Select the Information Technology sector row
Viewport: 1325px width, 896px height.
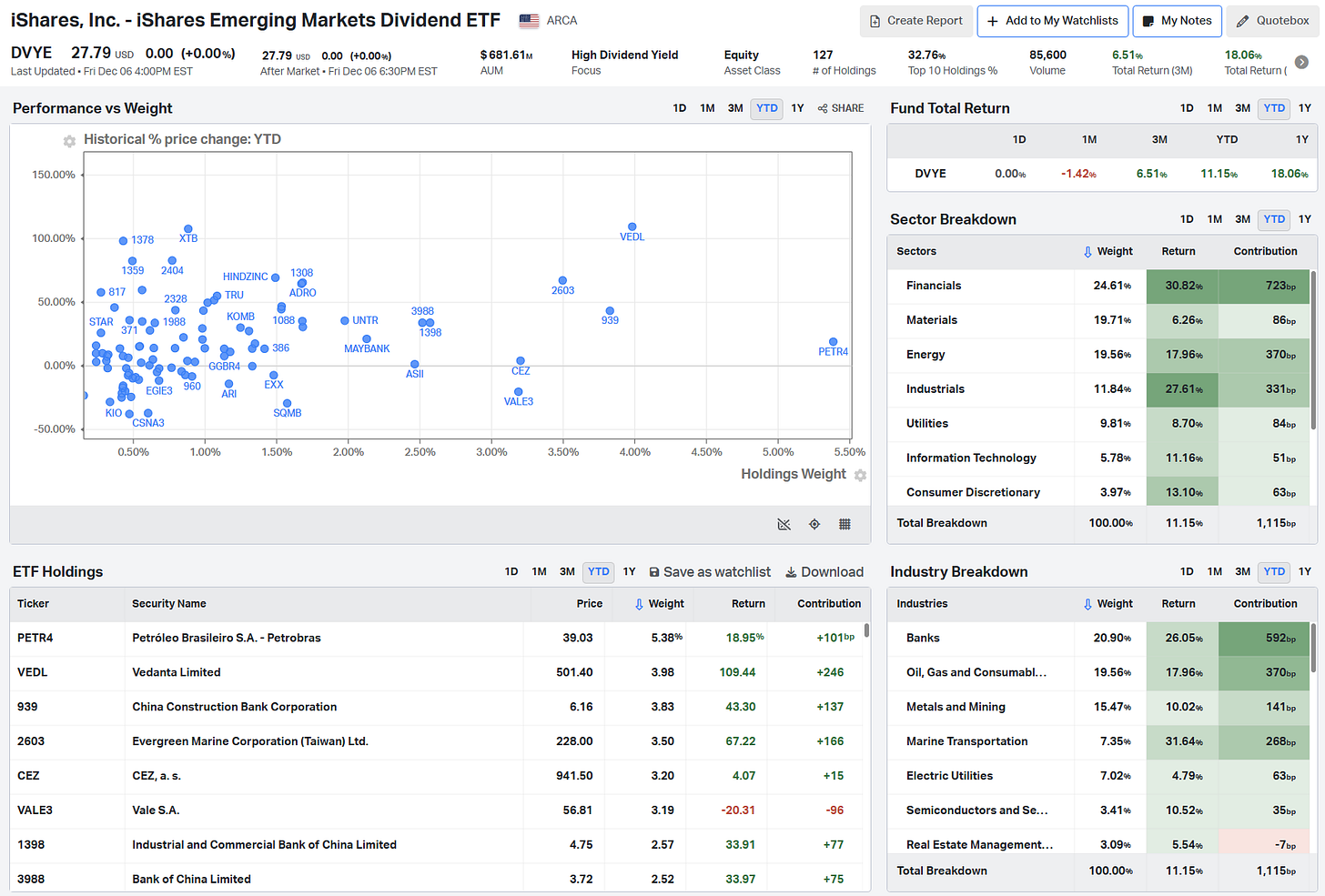1098,458
